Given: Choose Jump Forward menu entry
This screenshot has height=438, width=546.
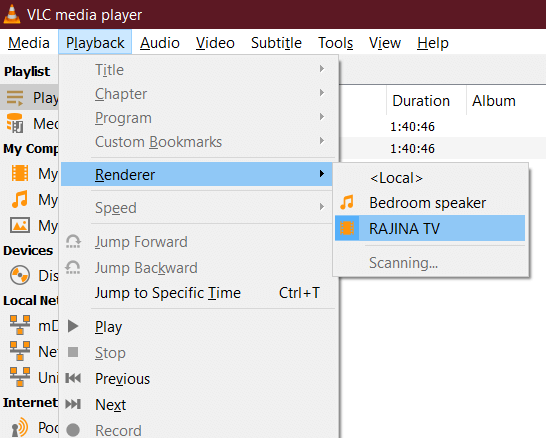Looking at the screenshot, I should [197, 242].
